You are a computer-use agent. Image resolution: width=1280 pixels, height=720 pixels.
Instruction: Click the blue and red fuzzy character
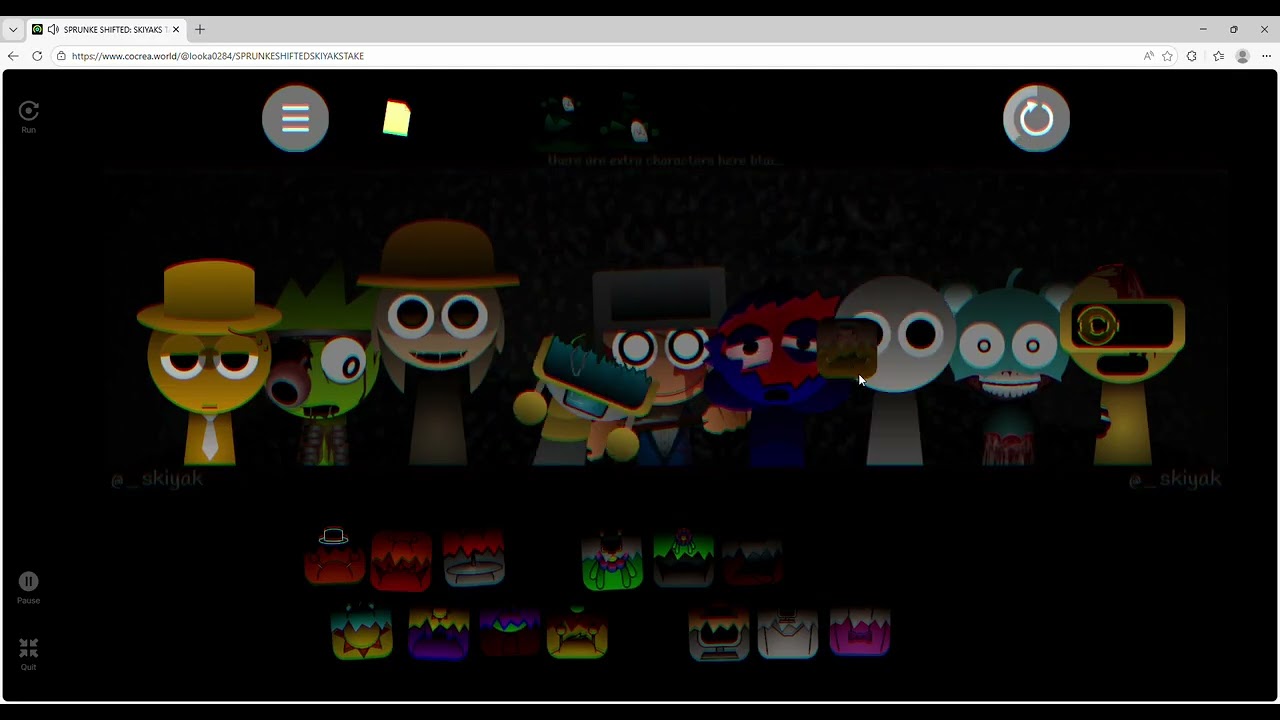click(776, 380)
